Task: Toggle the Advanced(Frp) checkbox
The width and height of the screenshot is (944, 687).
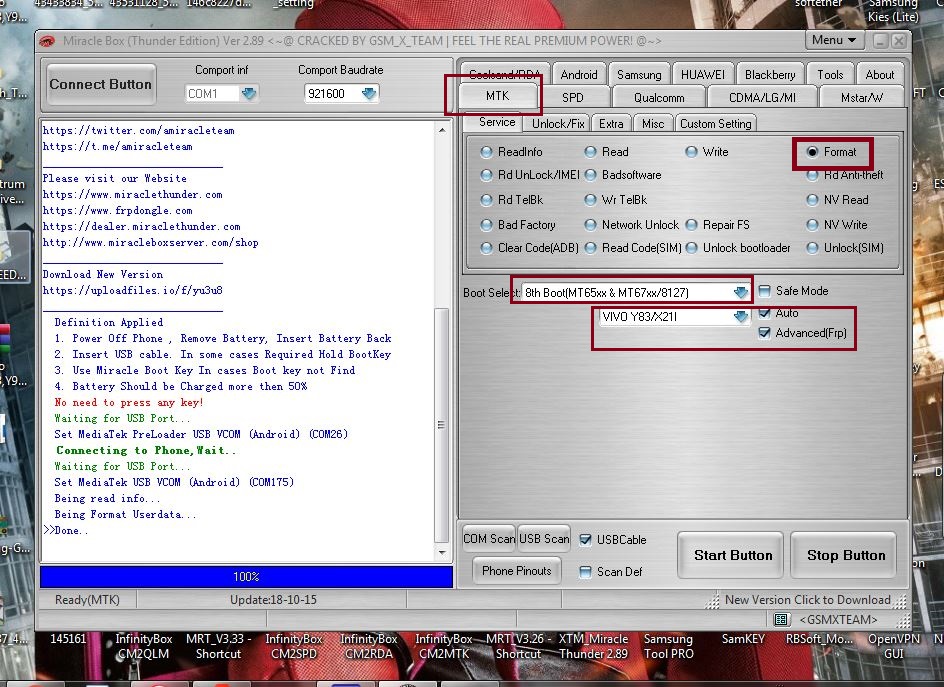Action: 765,333
